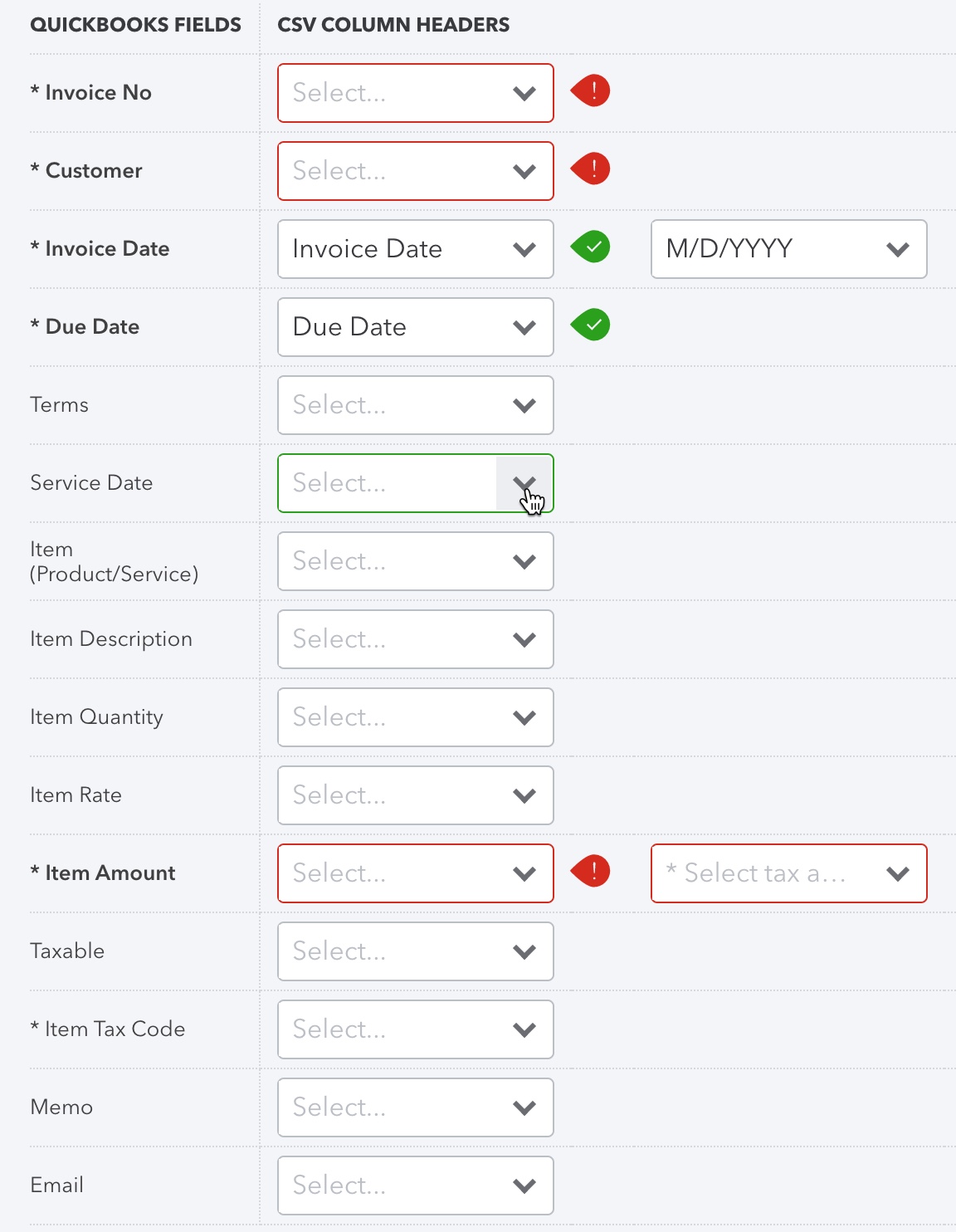Click the chevron on the Memo dropdown

524,1107
